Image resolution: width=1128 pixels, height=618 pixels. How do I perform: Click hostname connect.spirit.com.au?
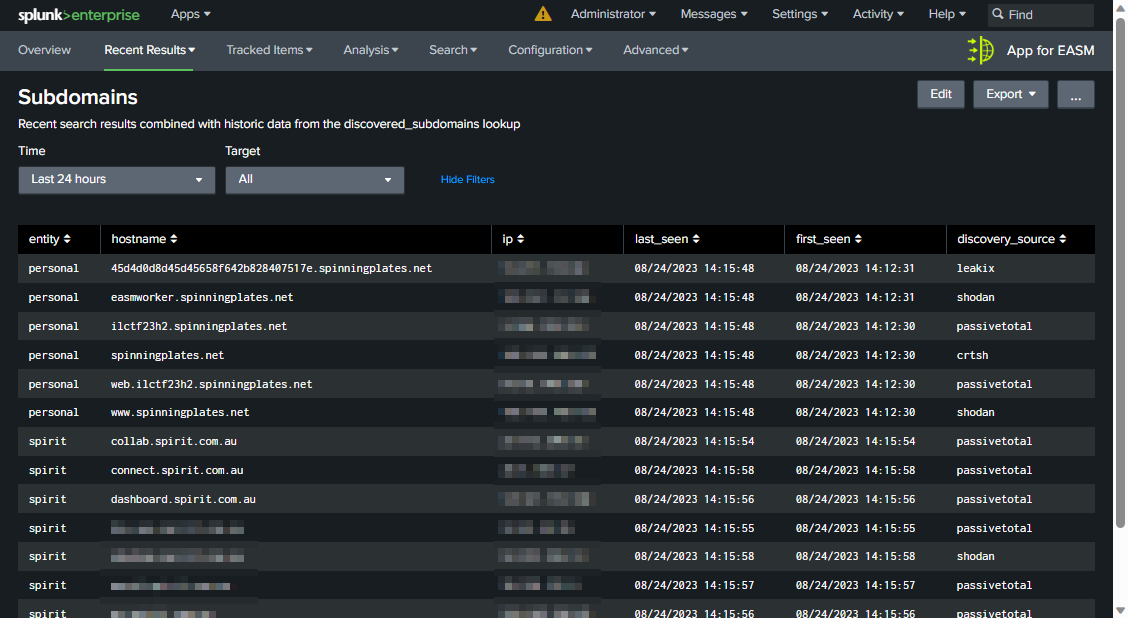tap(177, 470)
